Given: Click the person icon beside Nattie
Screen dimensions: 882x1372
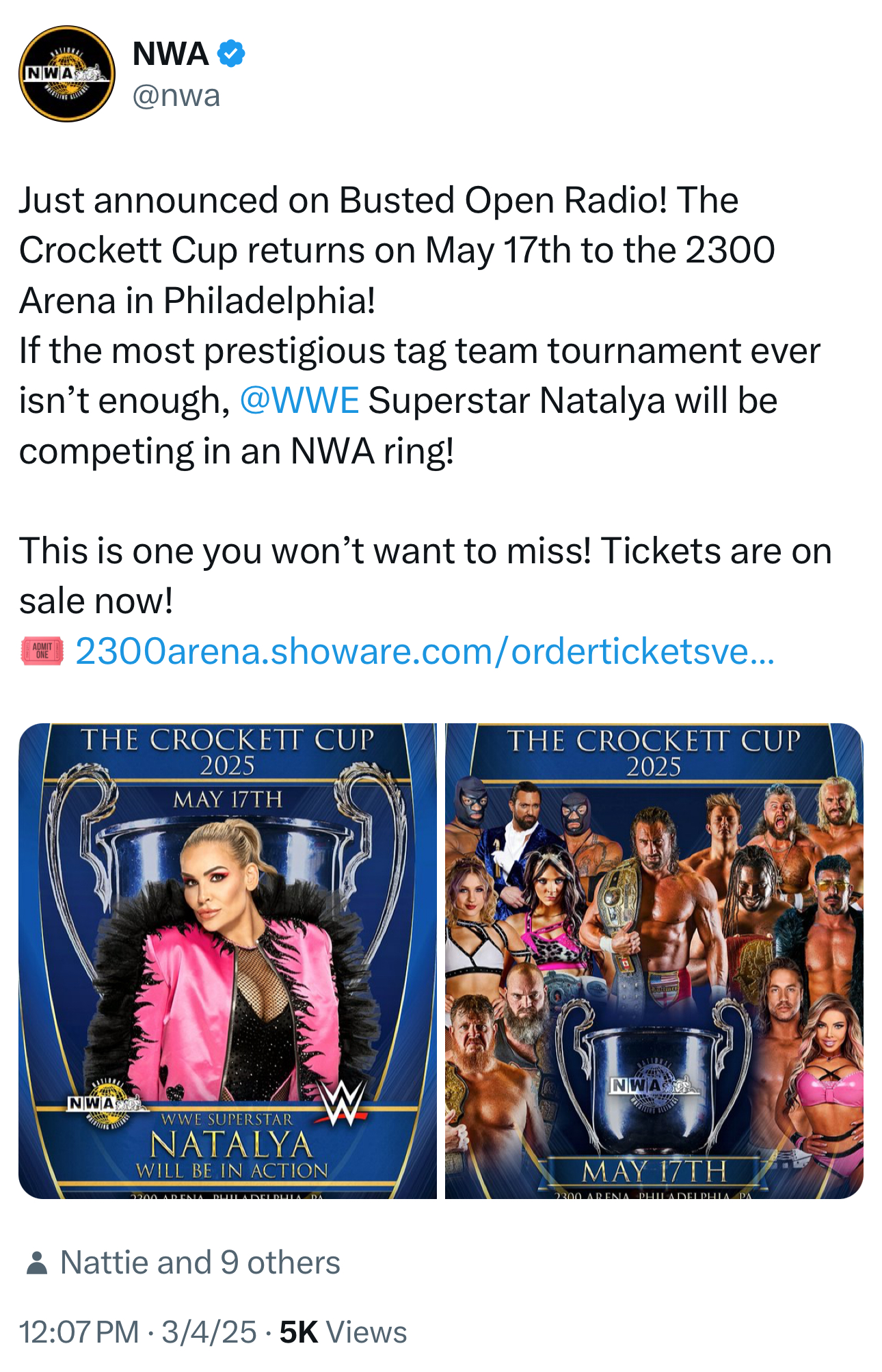Looking at the screenshot, I should (37, 1263).
